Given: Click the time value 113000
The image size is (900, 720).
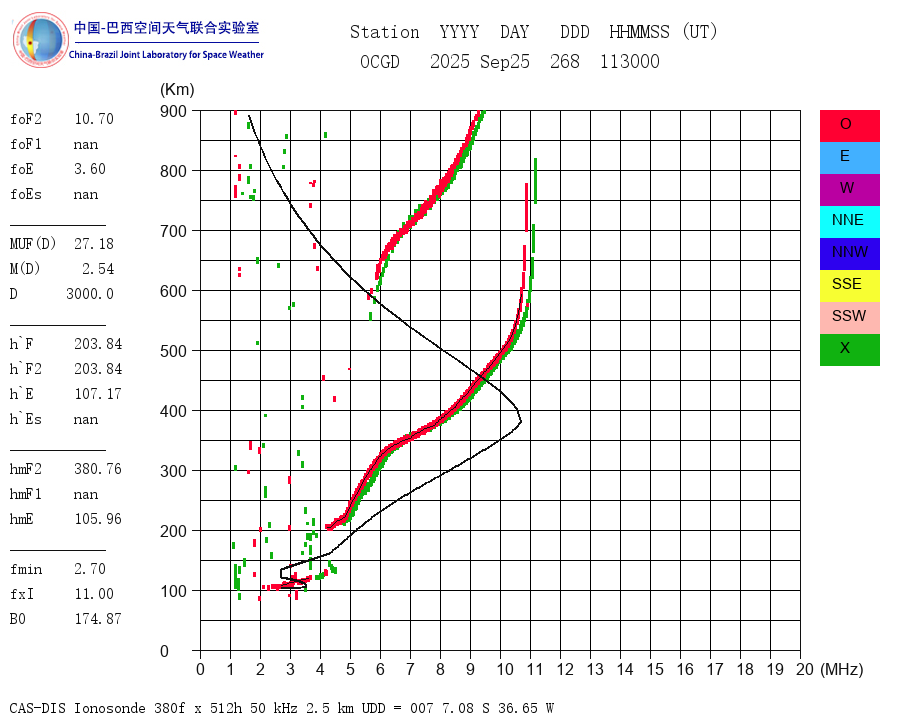Looking at the screenshot, I should point(630,61).
